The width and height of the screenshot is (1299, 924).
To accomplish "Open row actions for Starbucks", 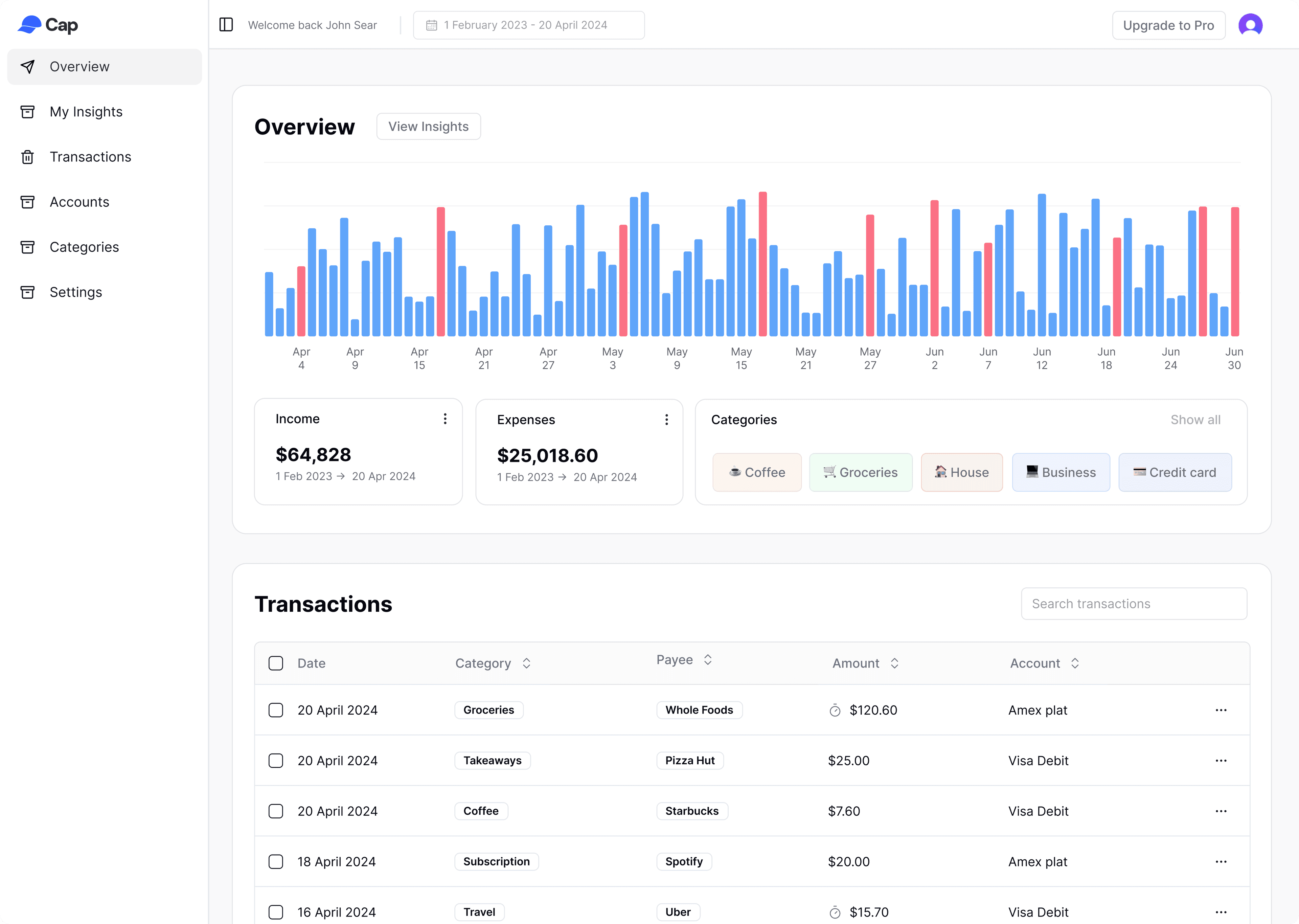I will 1221,811.
